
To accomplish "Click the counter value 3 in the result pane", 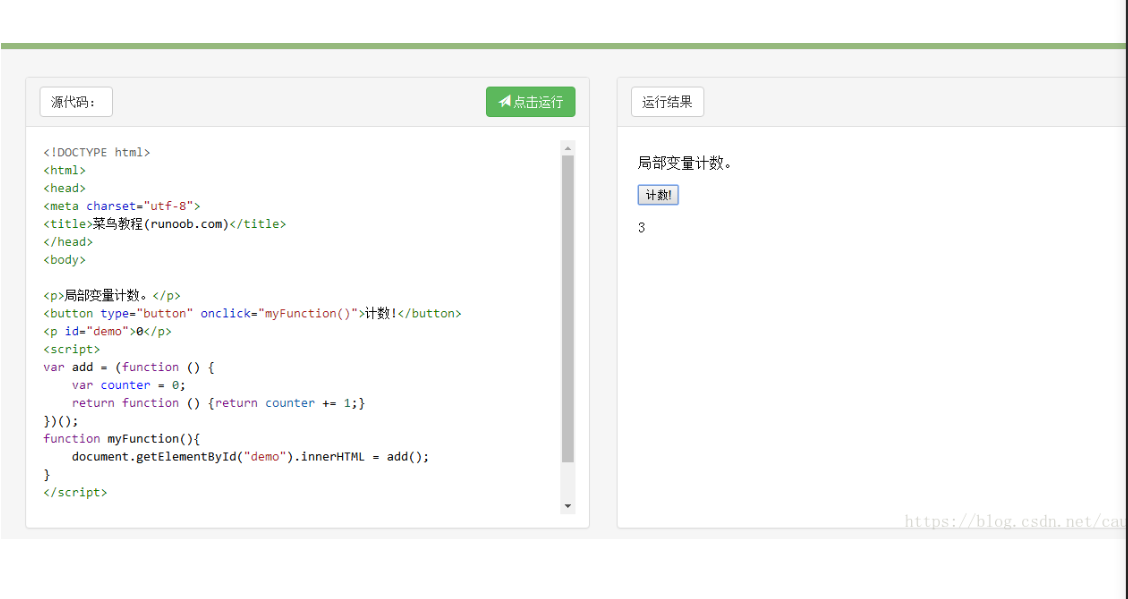I will [642, 228].
